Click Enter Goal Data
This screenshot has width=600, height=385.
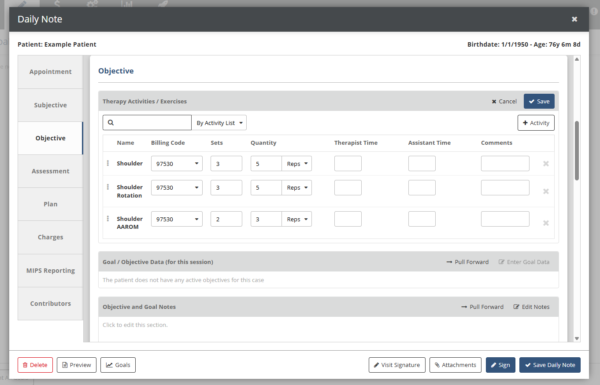point(524,262)
